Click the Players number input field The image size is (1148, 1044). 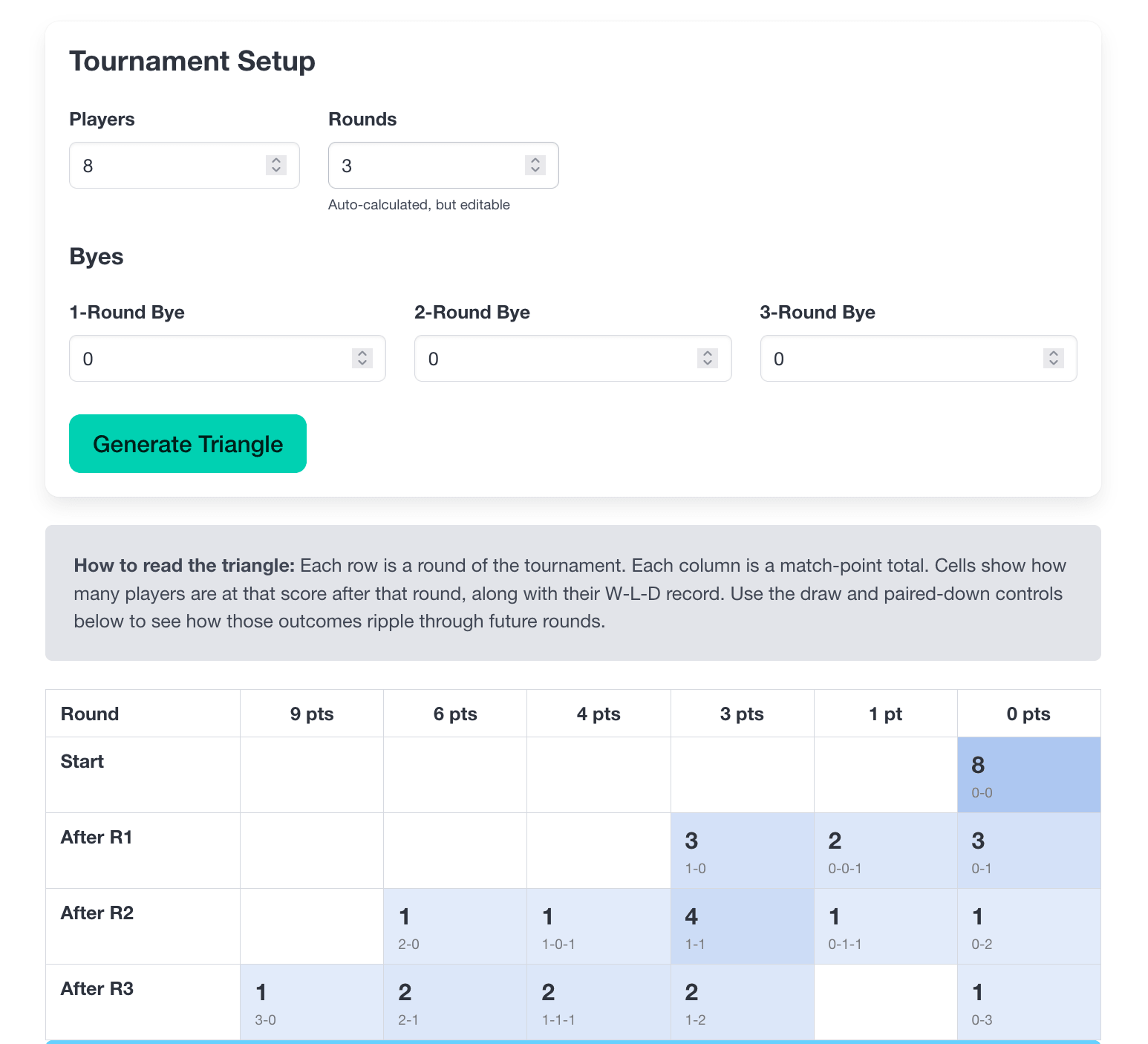(x=167, y=166)
